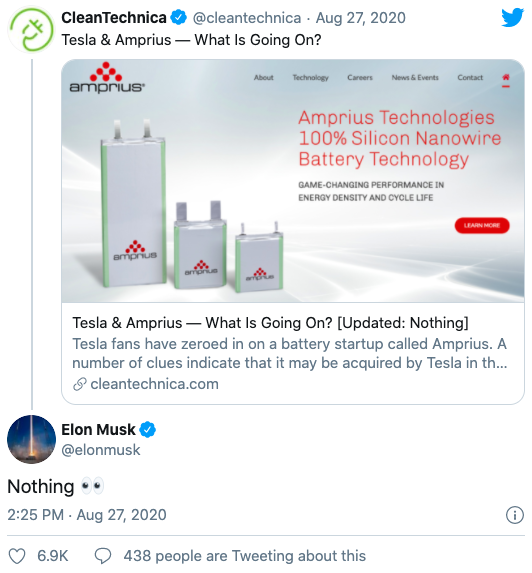Click the Twitter bird logo

coord(512,18)
